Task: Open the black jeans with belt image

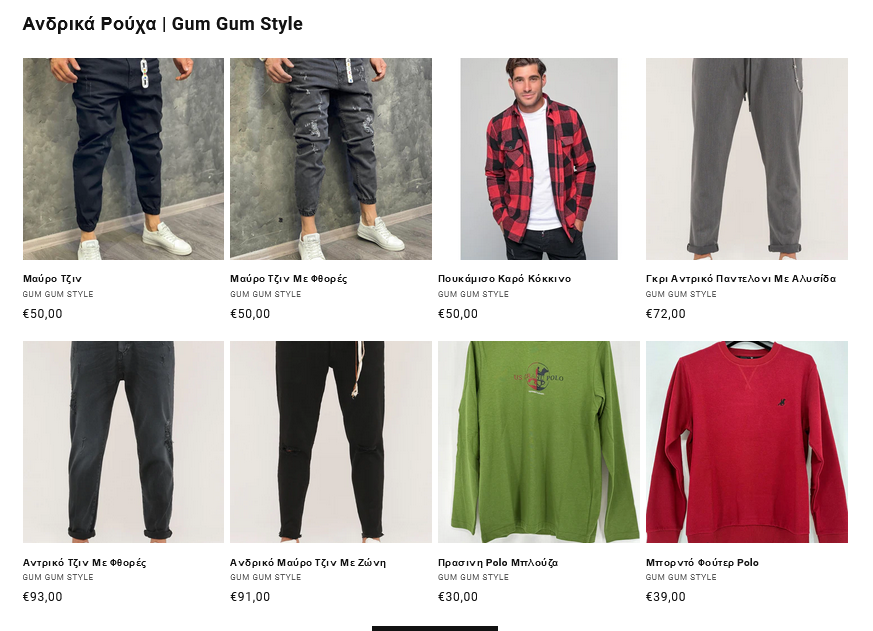Action: [x=331, y=442]
